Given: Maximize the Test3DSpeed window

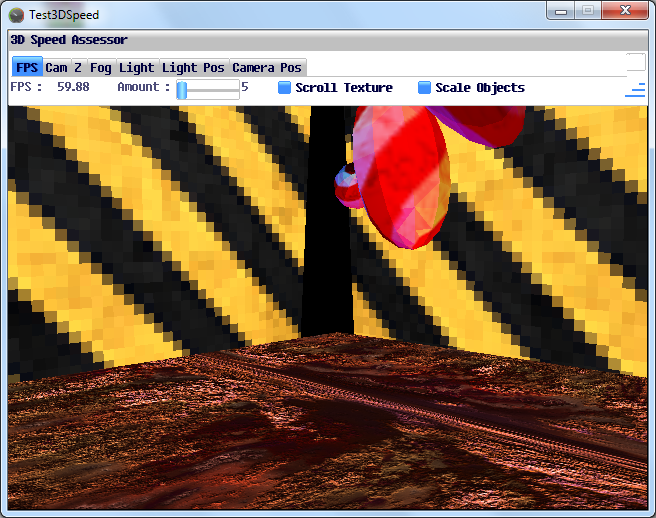Looking at the screenshot, I should pyautogui.click(x=588, y=10).
